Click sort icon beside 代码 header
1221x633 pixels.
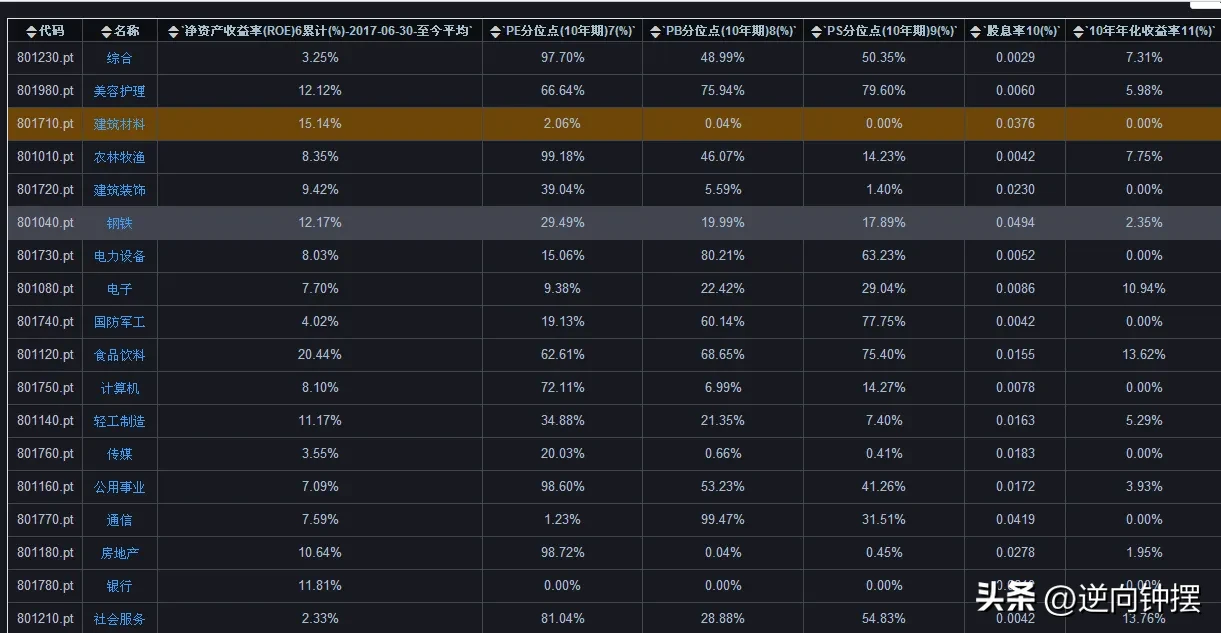31,31
